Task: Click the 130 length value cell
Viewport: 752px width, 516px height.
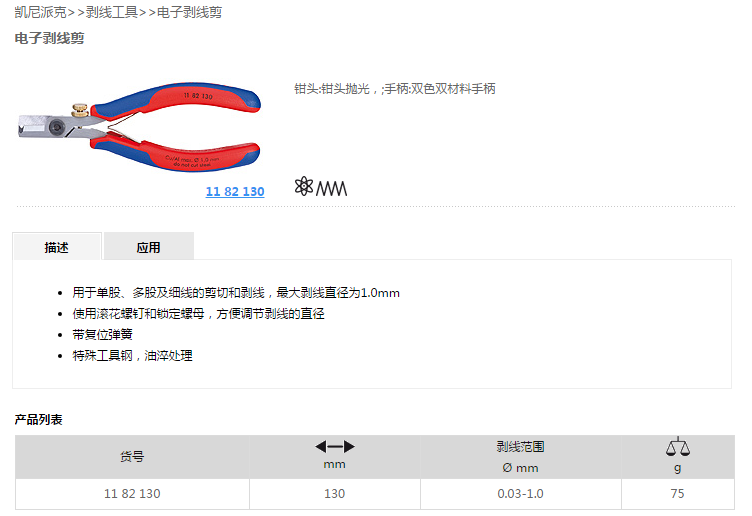Action: (335, 493)
